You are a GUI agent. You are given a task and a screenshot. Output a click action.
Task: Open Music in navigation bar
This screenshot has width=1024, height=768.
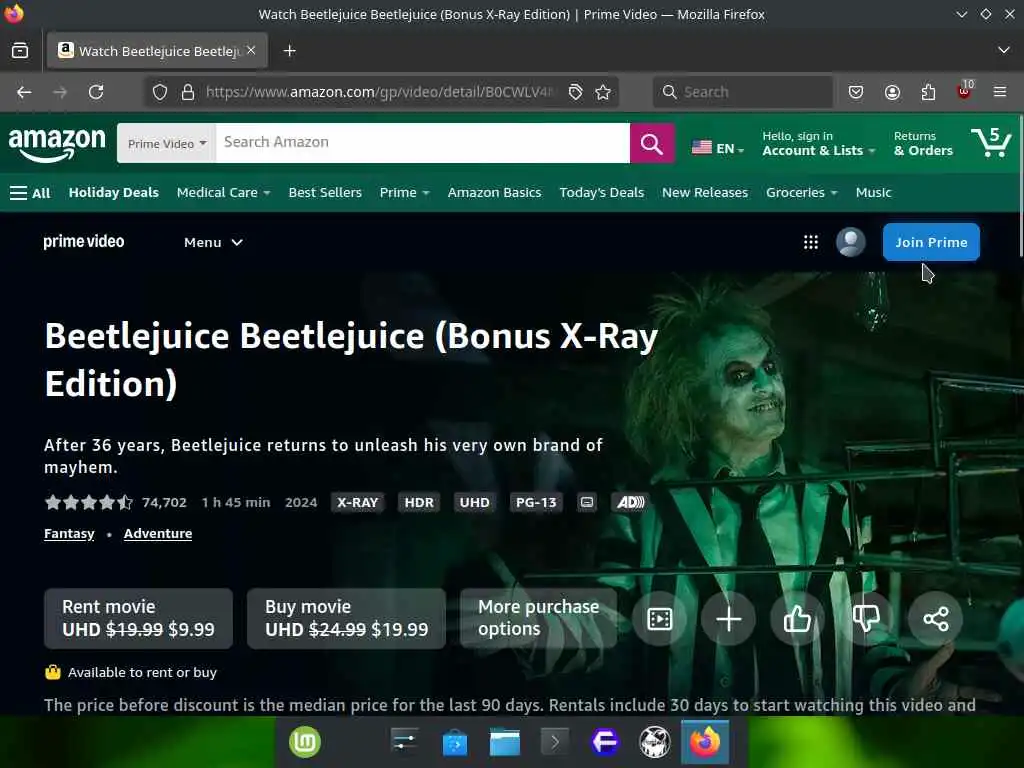click(873, 193)
